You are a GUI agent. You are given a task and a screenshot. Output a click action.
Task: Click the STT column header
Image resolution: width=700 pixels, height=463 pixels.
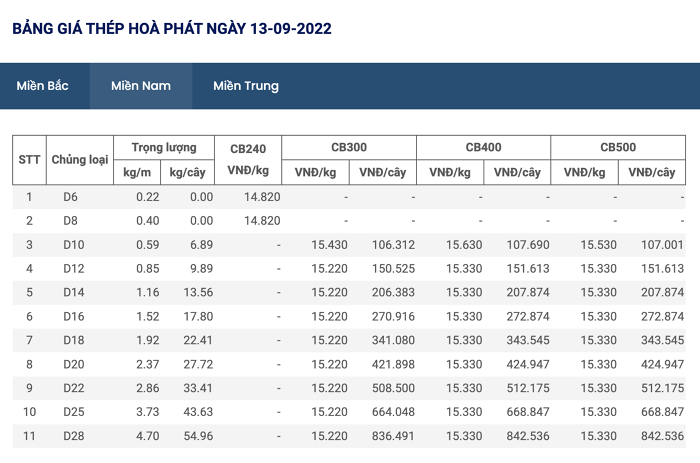29,160
